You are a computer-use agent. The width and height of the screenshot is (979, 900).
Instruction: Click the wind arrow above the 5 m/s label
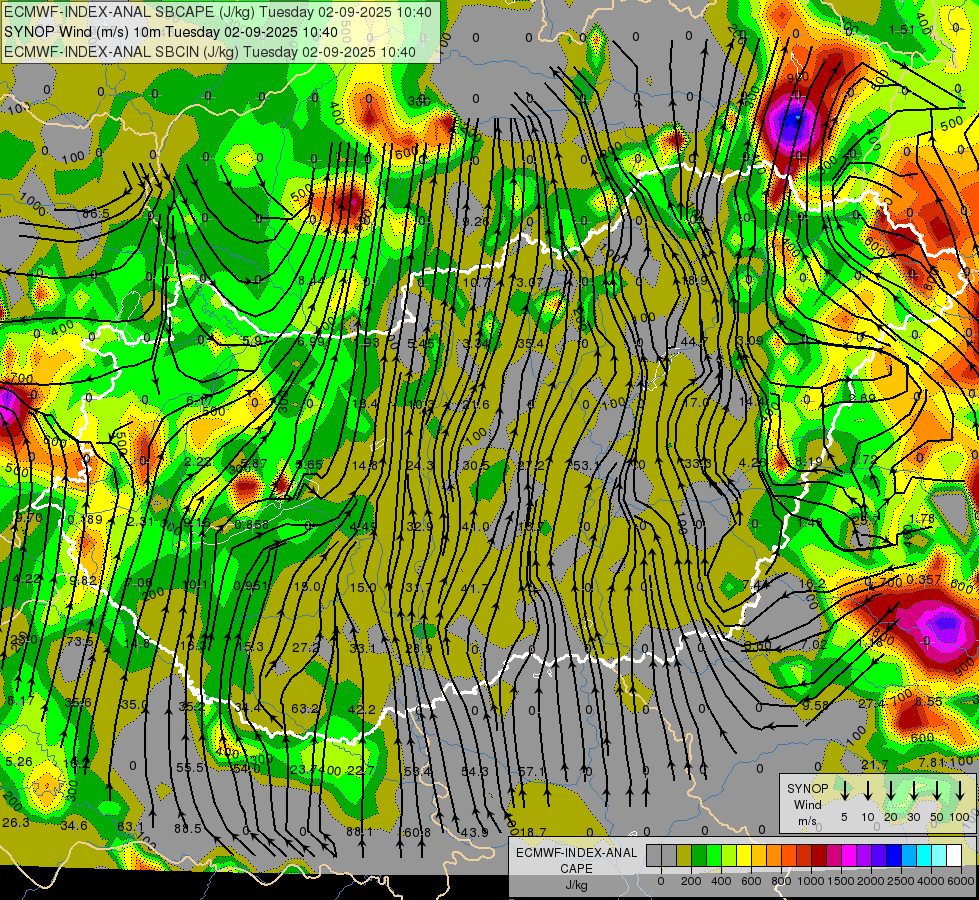click(845, 790)
